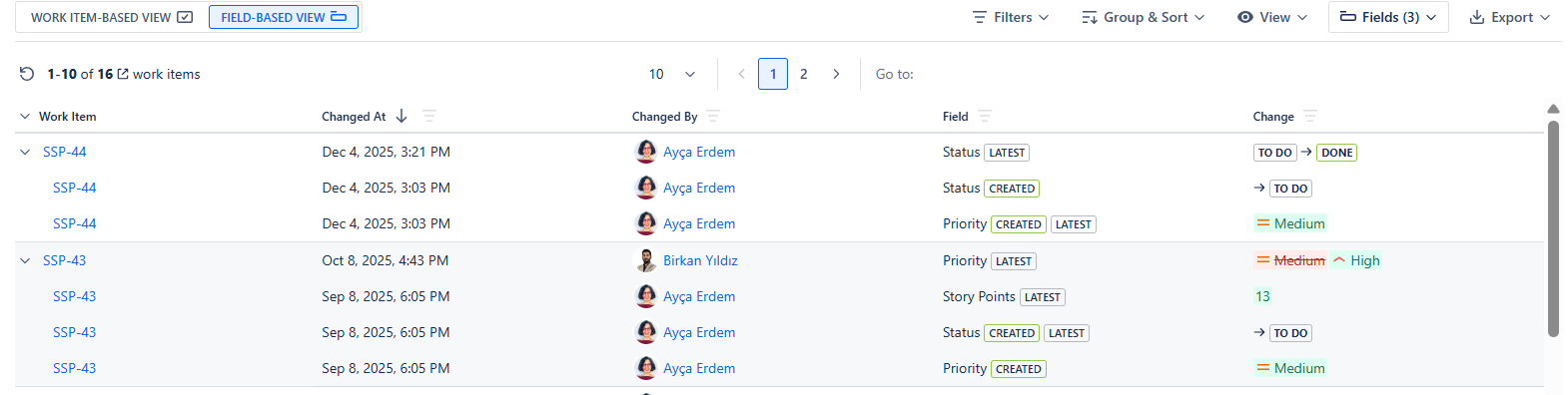Go to previous page arrow
The height and width of the screenshot is (395, 1568).
[x=741, y=74]
